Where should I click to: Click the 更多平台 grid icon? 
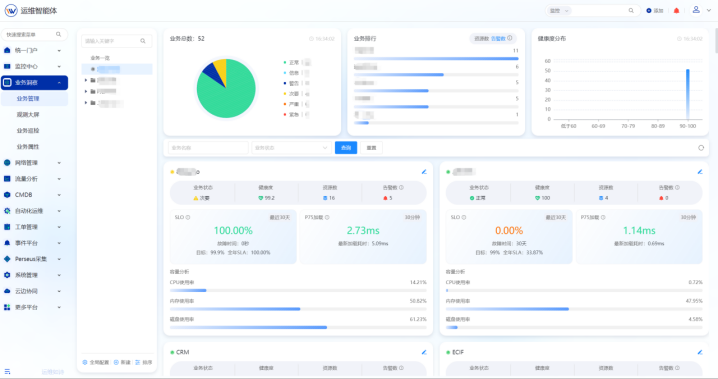click(7, 307)
